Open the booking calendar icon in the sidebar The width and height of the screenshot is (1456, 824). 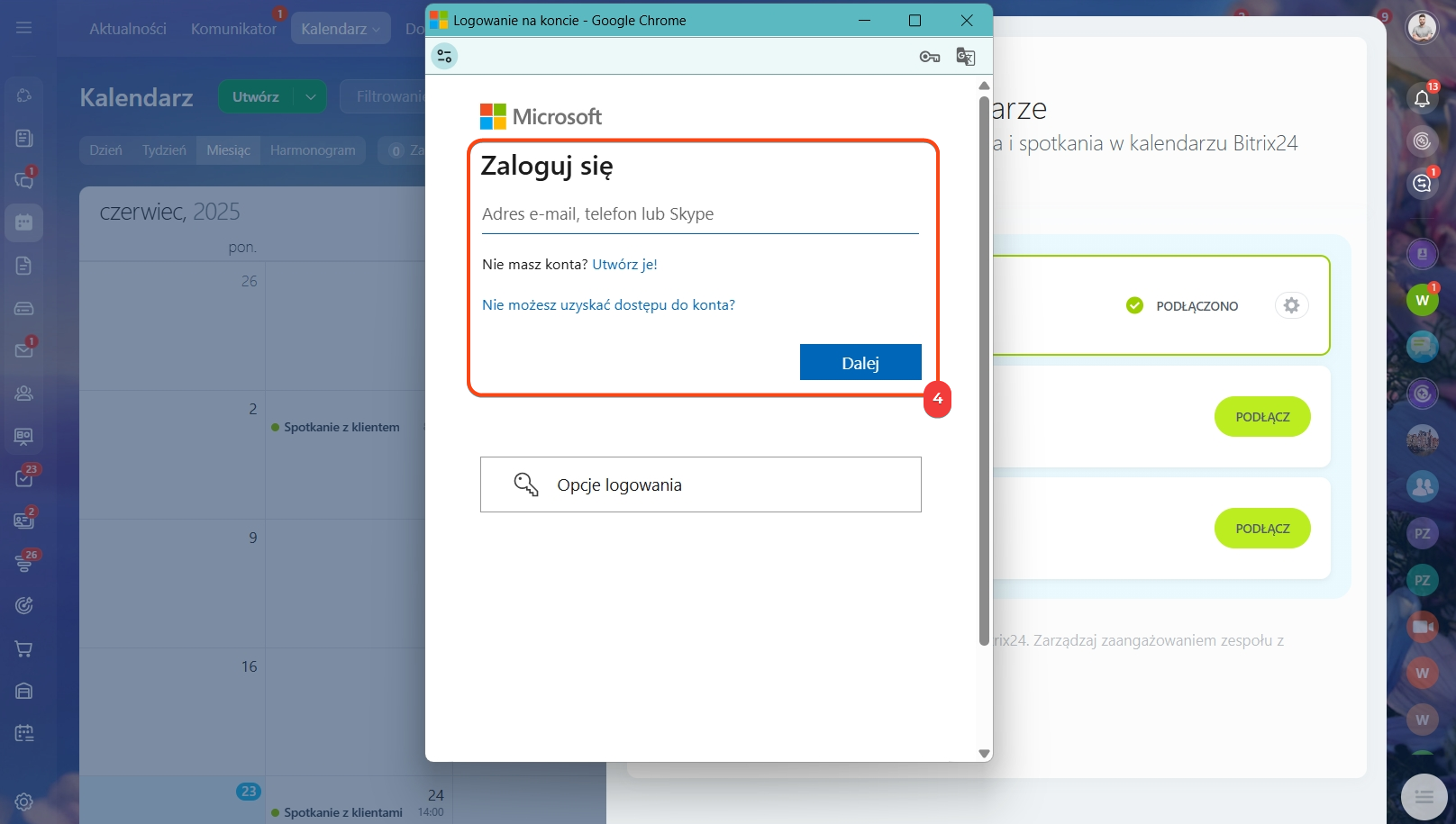click(24, 733)
